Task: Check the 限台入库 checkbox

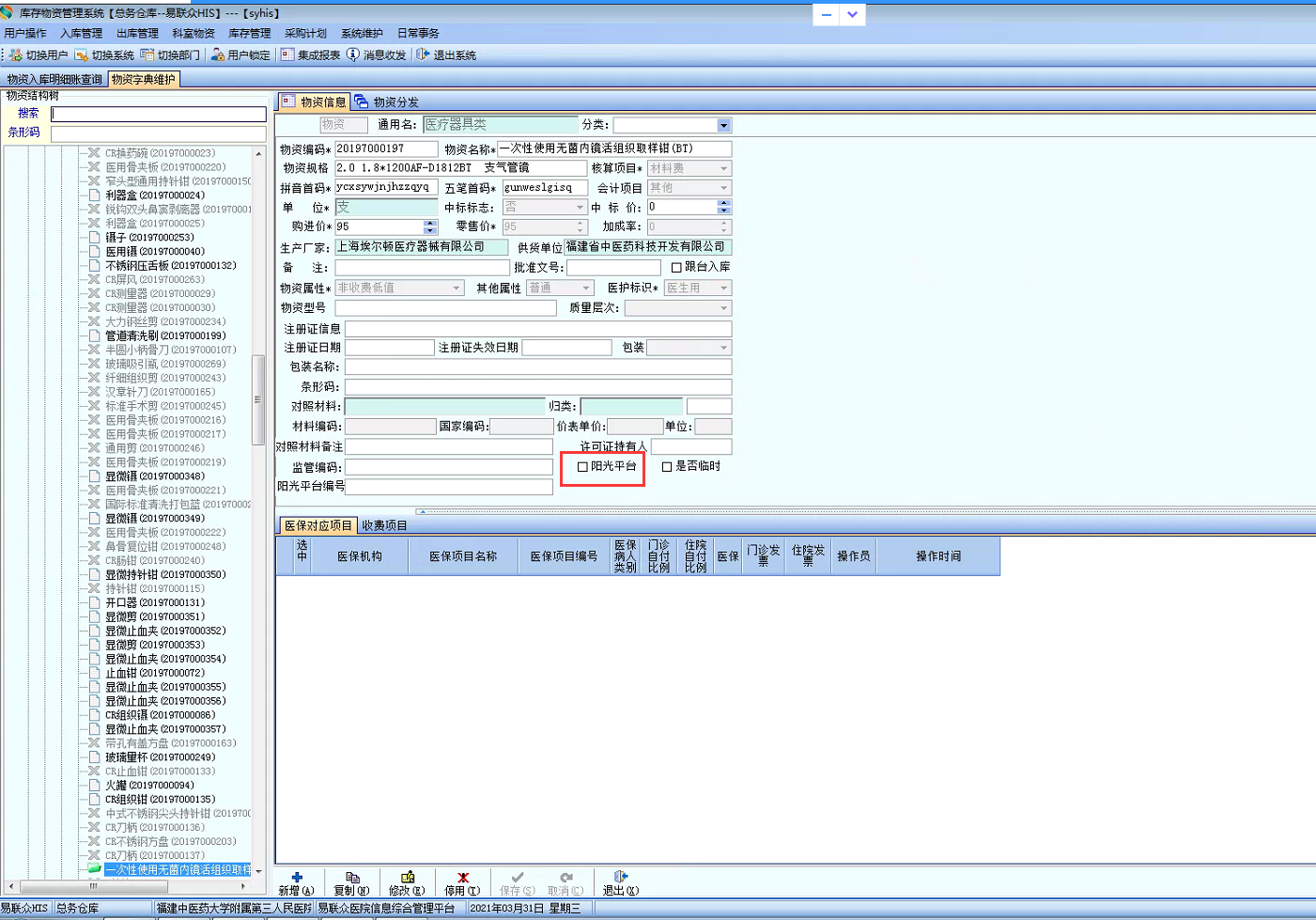Action: pos(676,268)
